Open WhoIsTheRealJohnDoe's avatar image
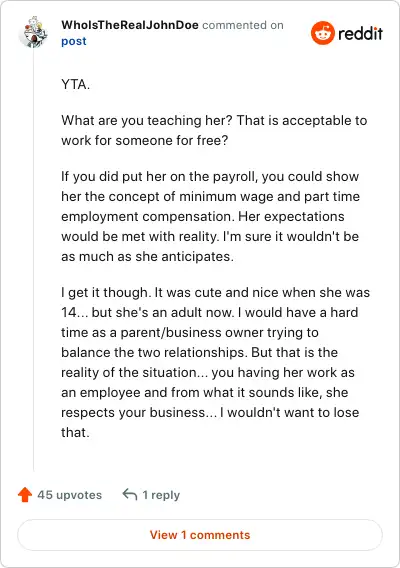 (x=33, y=32)
